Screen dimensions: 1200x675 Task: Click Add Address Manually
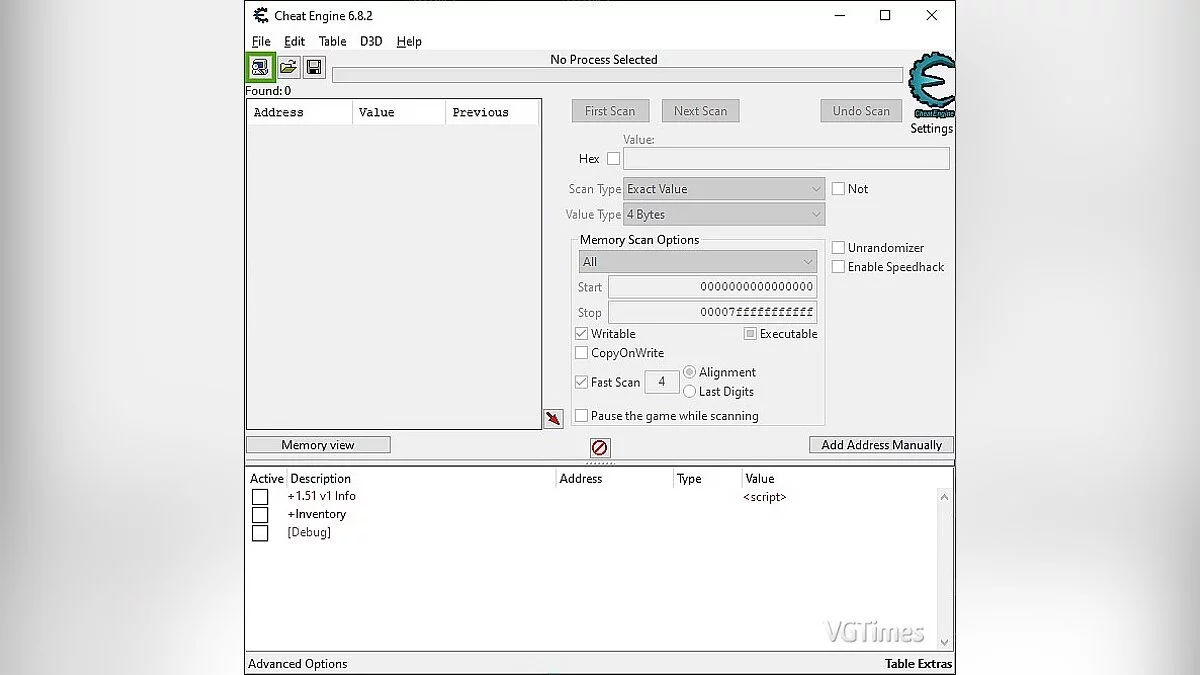880,444
